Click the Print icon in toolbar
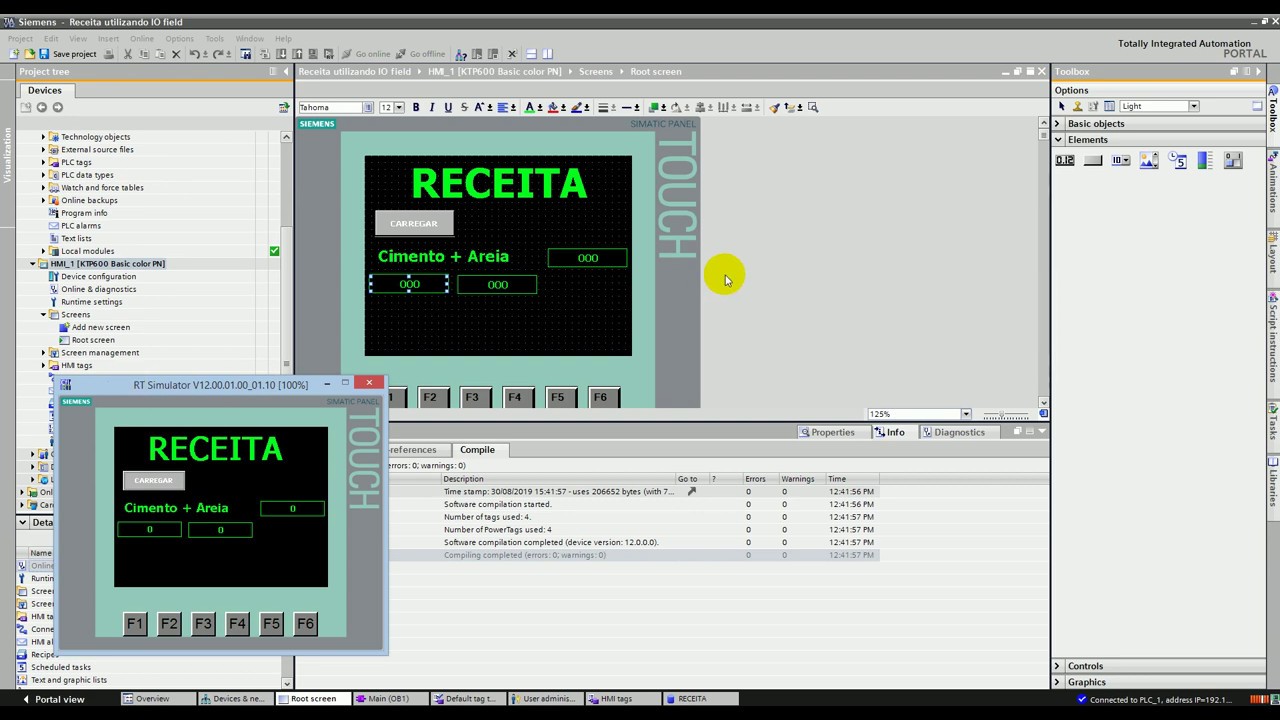Image resolution: width=1280 pixels, height=720 pixels. pyautogui.click(x=109, y=54)
